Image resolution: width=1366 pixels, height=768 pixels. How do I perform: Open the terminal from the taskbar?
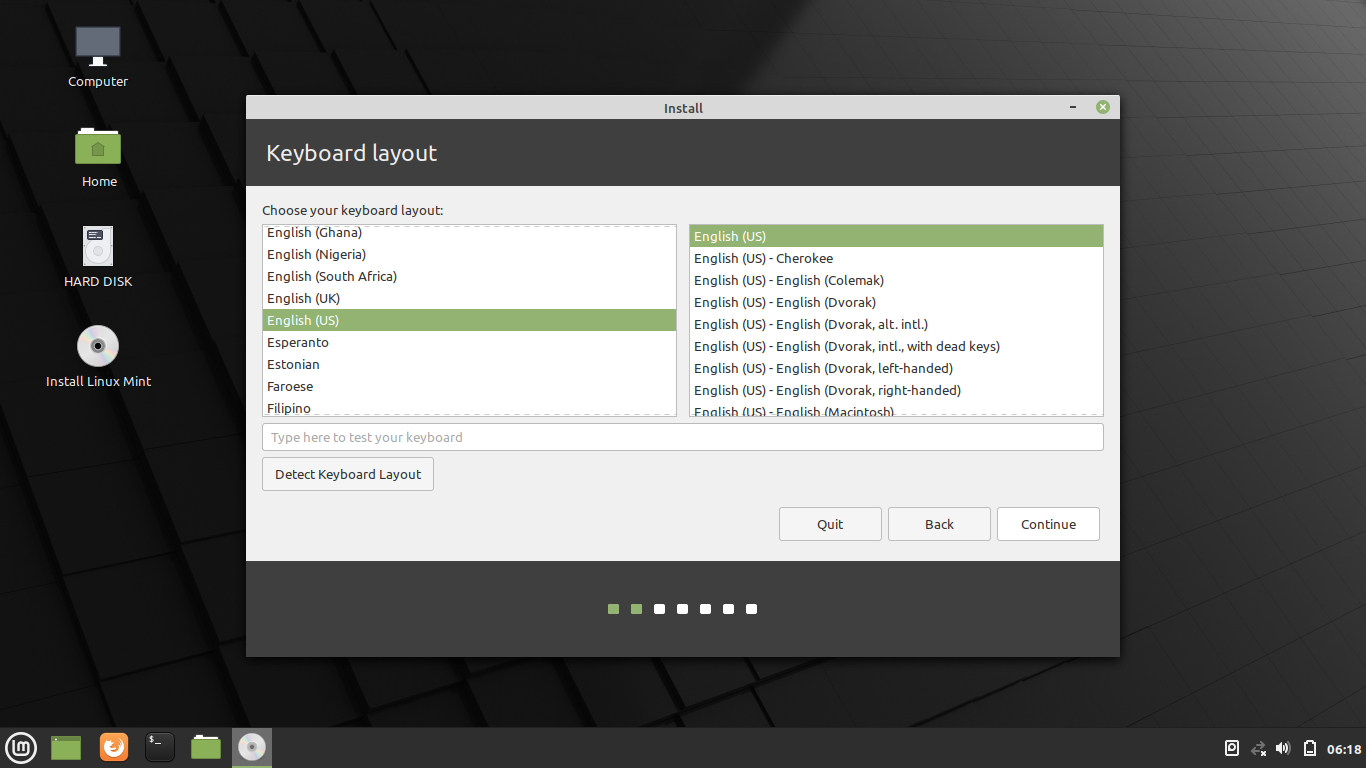click(160, 747)
